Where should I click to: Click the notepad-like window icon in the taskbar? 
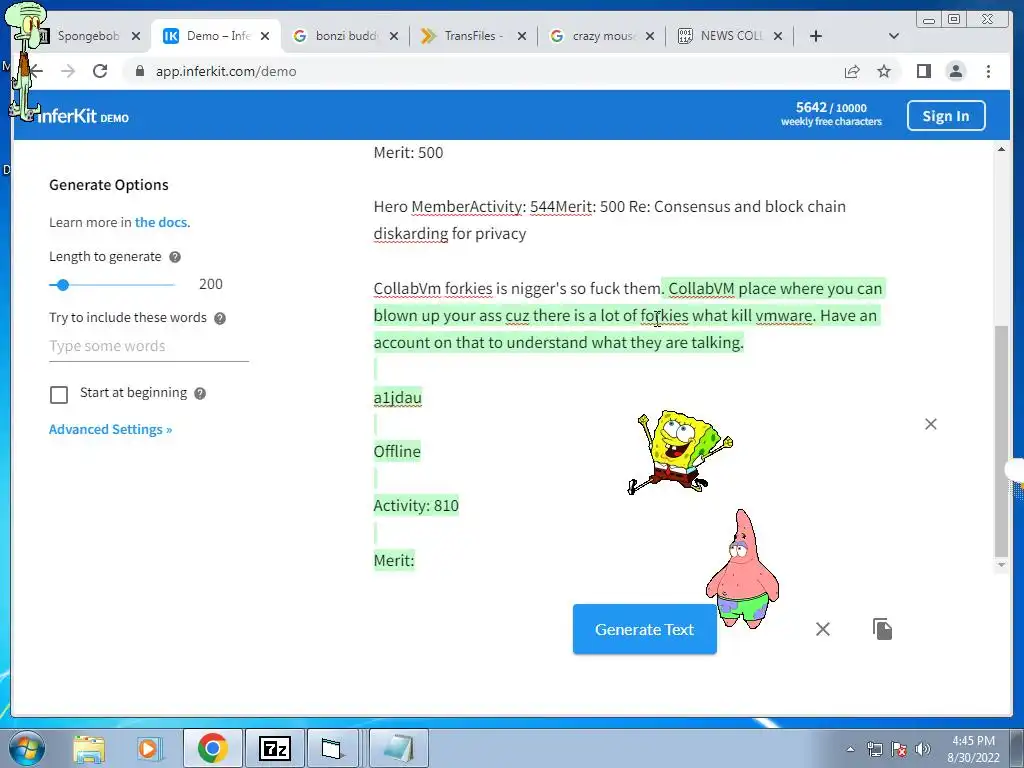pyautogui.click(x=399, y=748)
